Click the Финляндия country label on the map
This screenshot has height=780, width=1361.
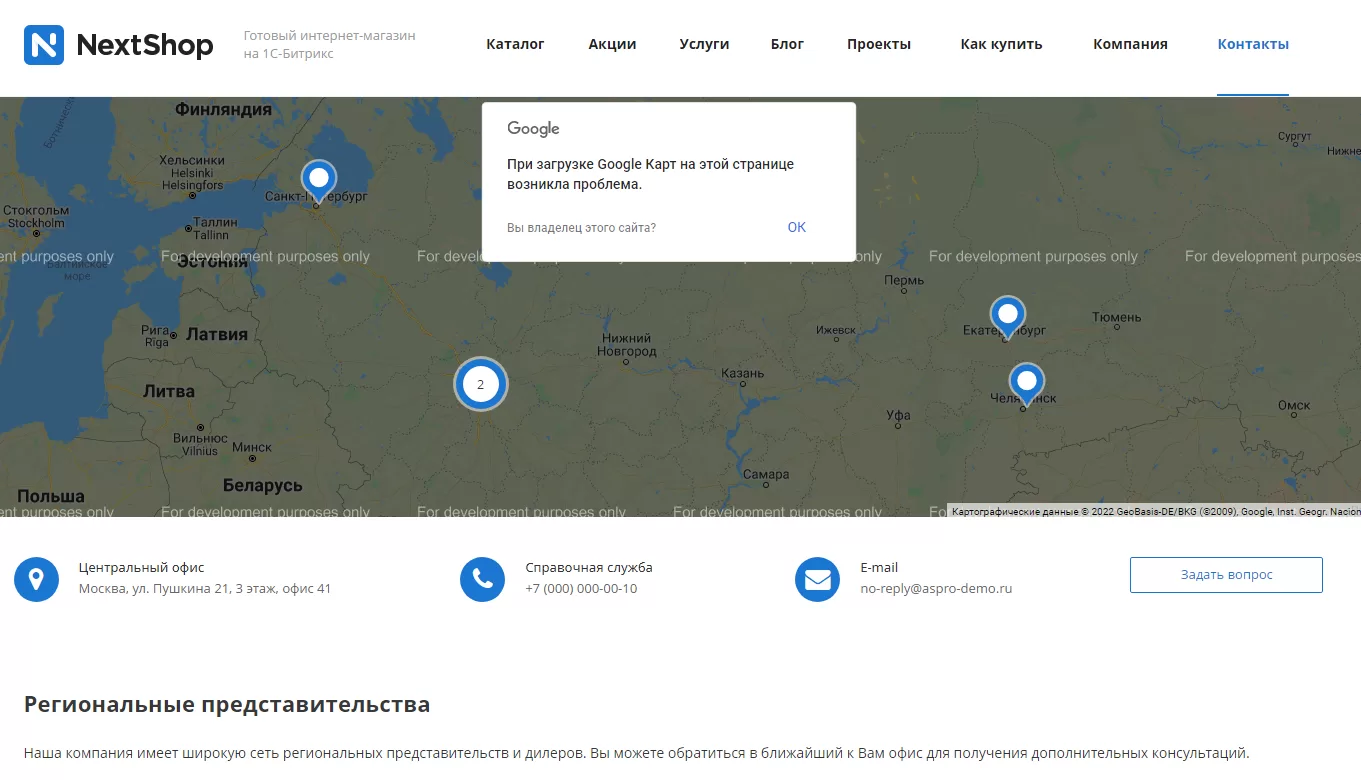[223, 109]
